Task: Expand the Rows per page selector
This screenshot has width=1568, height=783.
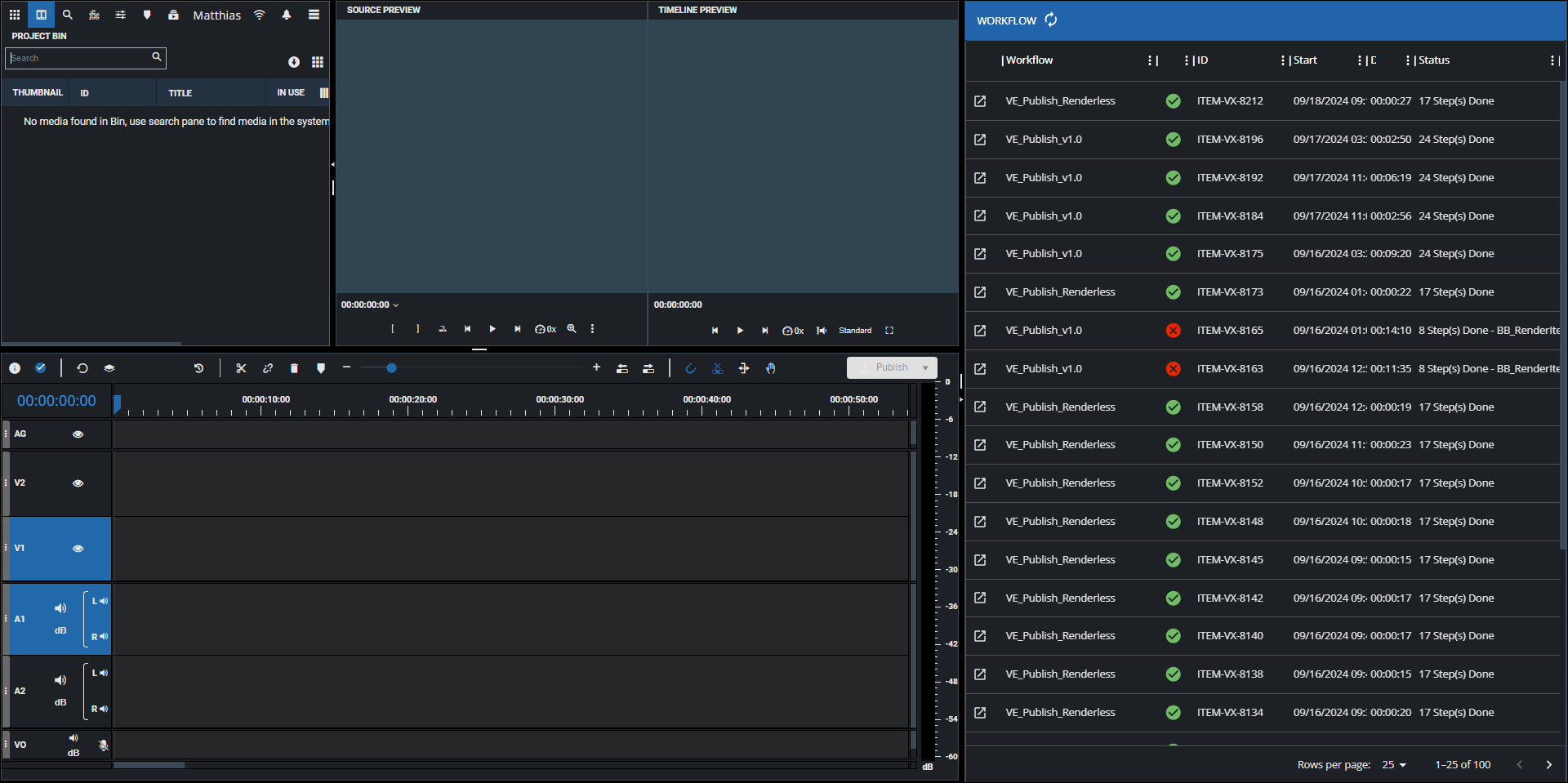Action: [1395, 764]
